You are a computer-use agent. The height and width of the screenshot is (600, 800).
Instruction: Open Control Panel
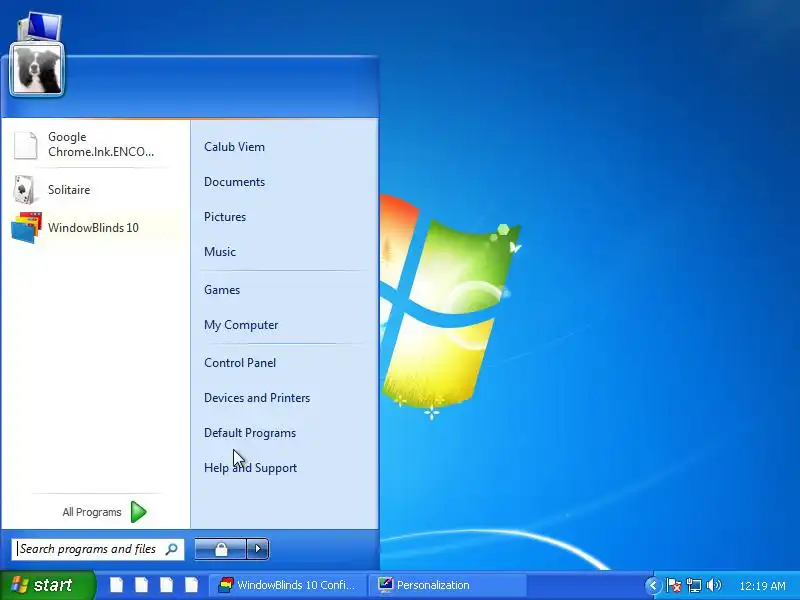(x=240, y=363)
